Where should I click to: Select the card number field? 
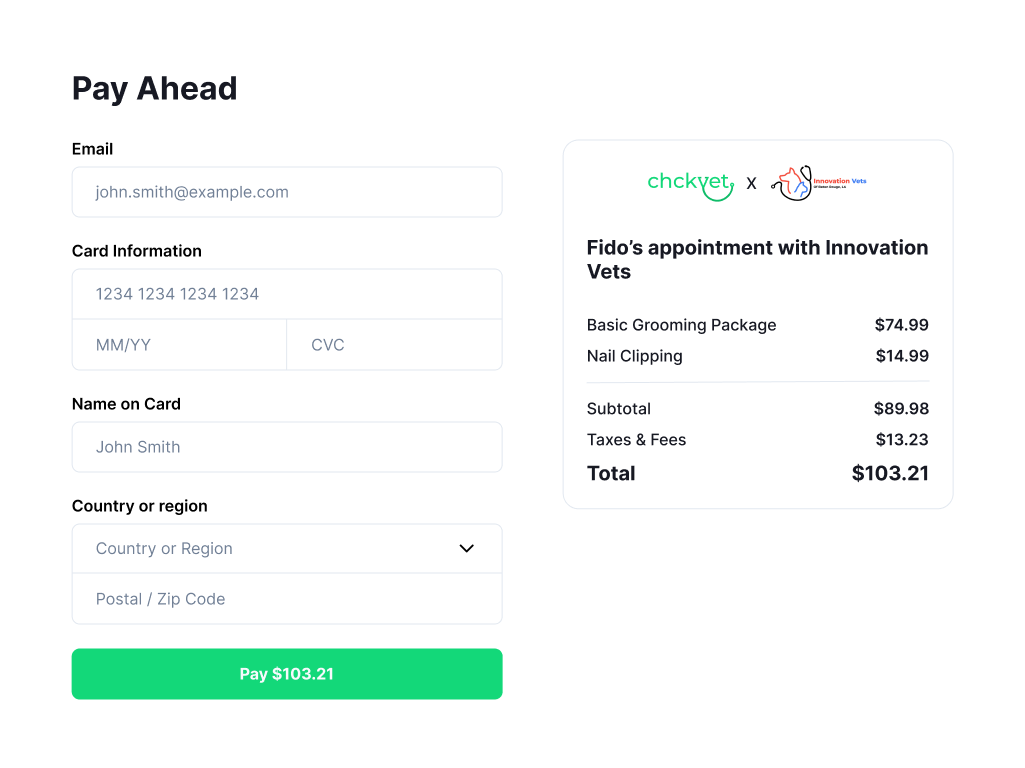point(287,293)
